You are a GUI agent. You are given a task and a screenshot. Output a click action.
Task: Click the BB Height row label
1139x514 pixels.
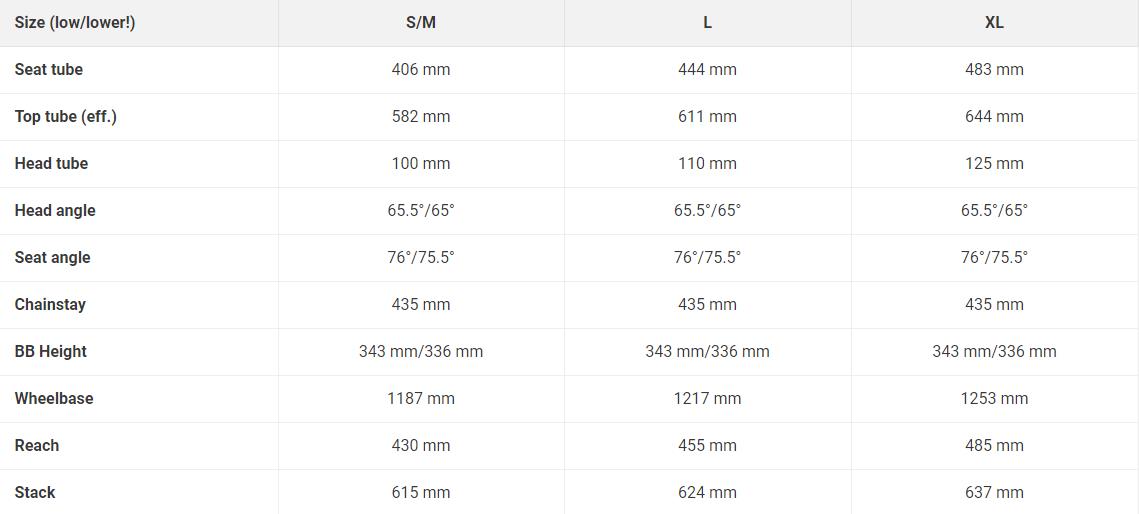[x=51, y=352]
